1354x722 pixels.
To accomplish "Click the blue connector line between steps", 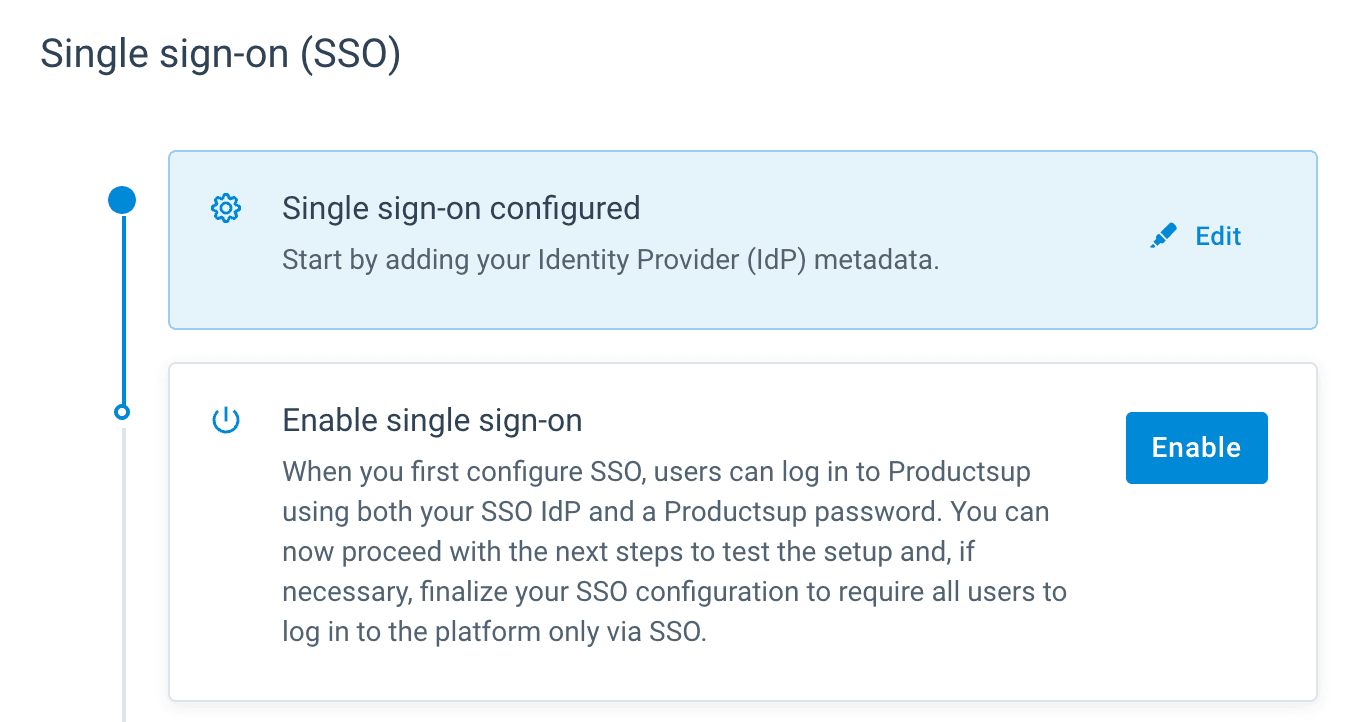I will pos(123,310).
